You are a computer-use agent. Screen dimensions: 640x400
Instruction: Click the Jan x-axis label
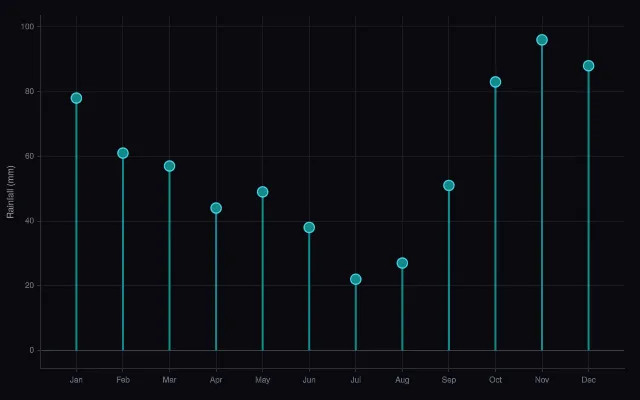(76, 380)
